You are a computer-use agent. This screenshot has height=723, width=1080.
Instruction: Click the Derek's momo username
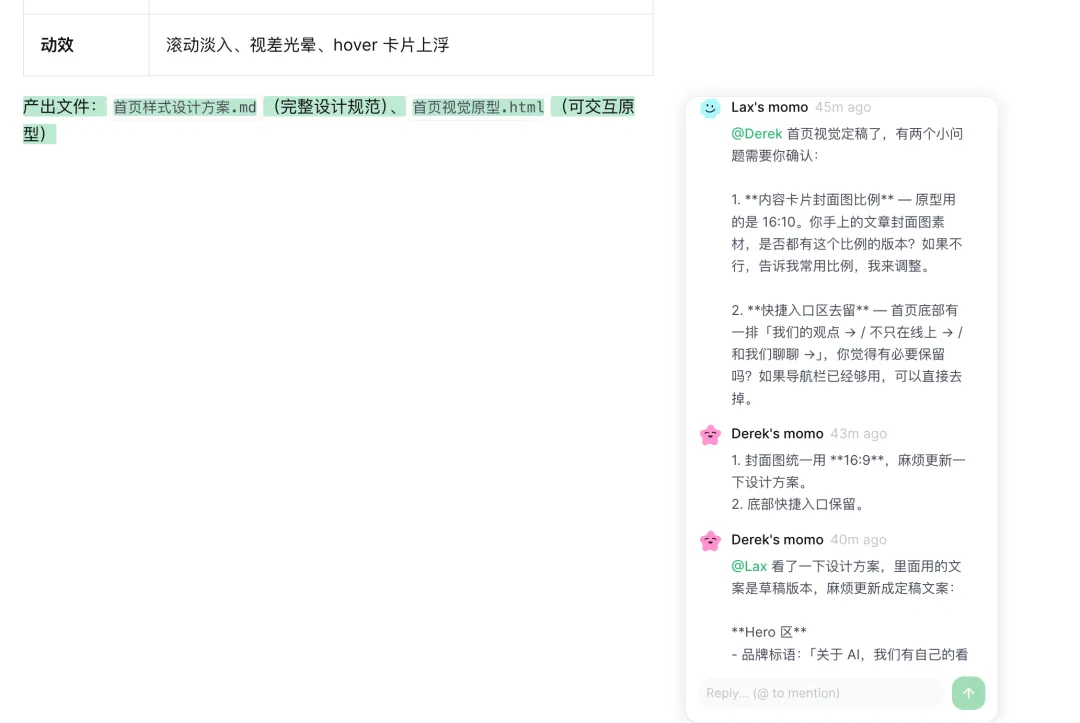click(x=778, y=434)
